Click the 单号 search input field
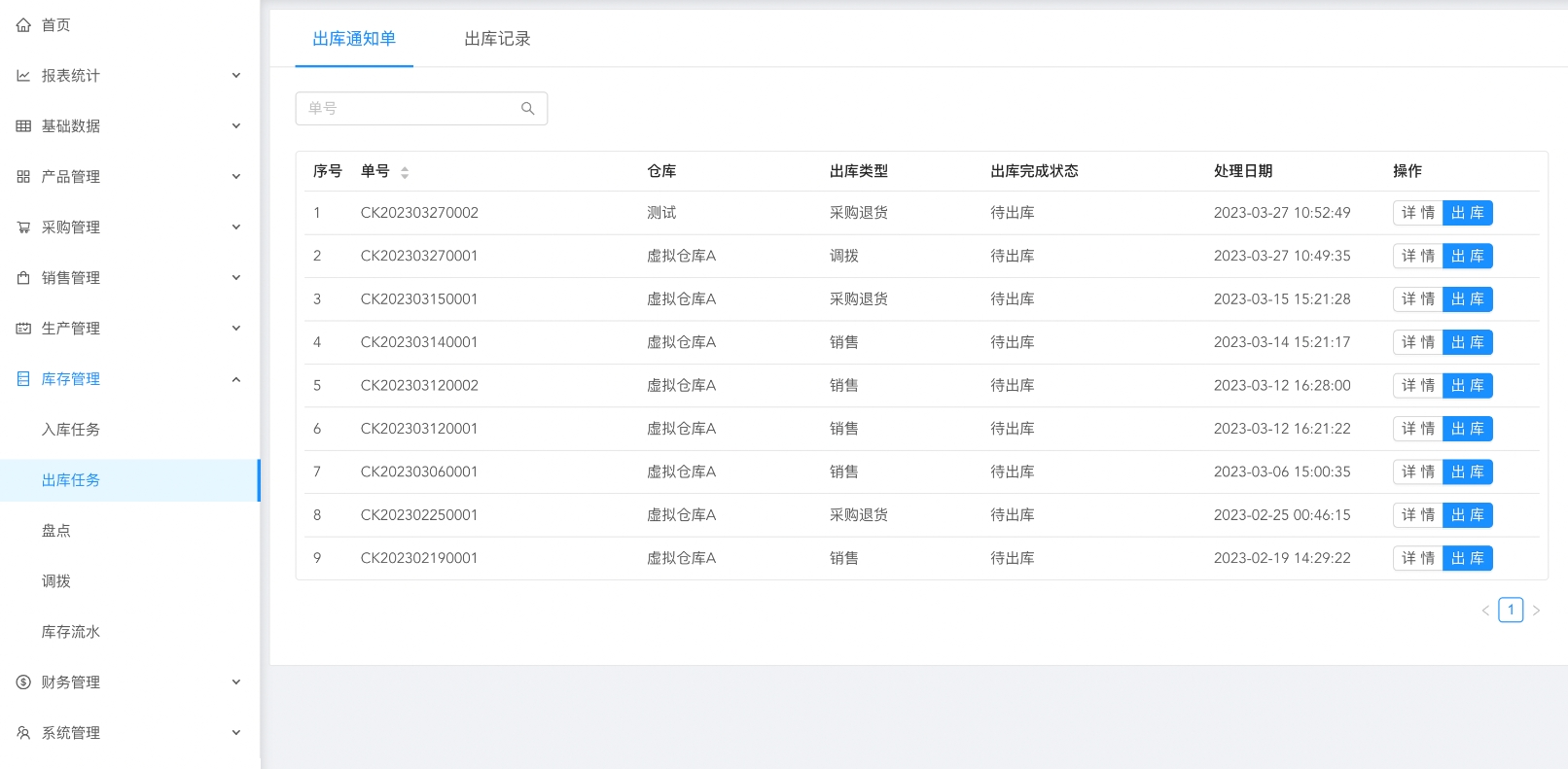This screenshot has height=769, width=1568. pos(421,109)
